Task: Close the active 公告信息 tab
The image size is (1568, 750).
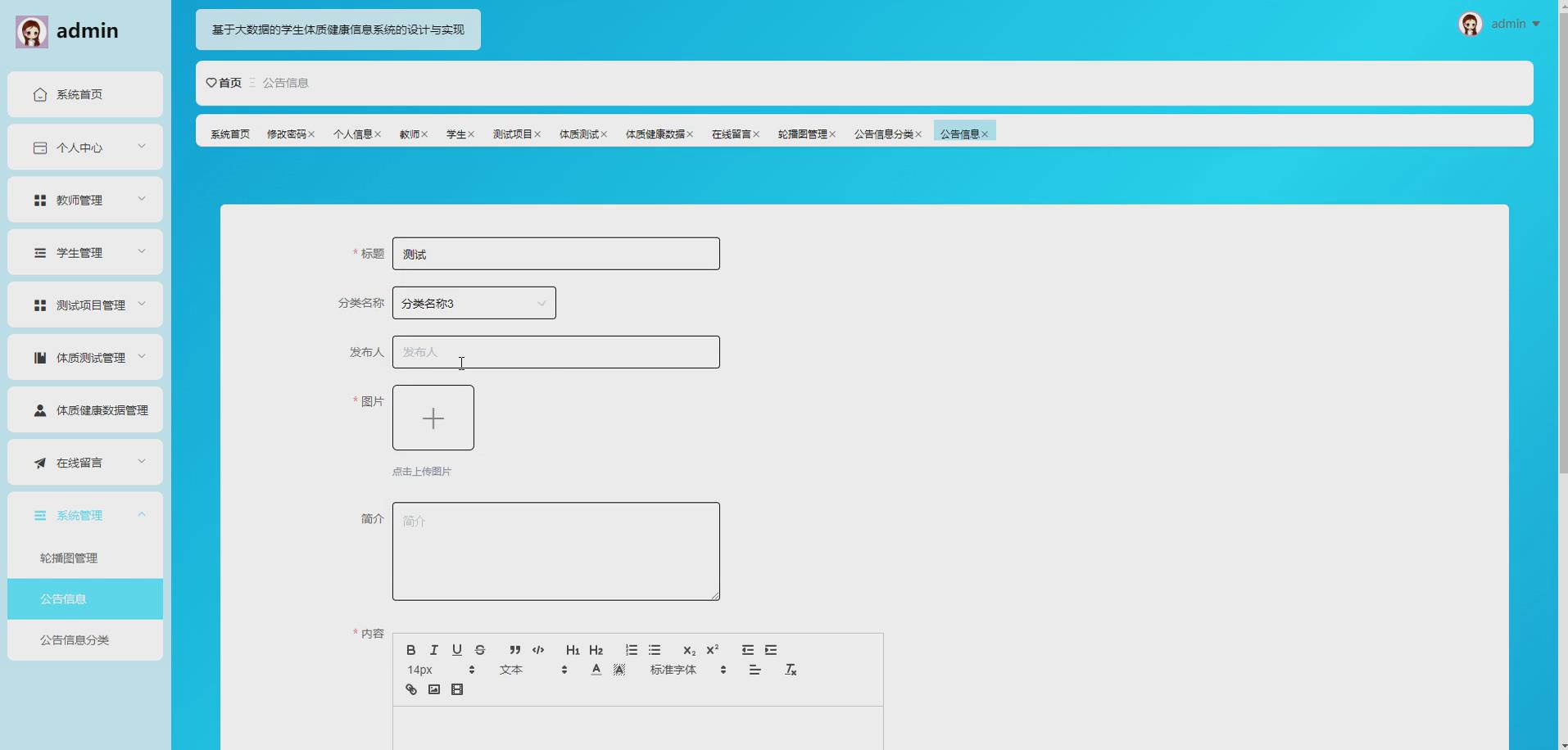Action: 985,134
